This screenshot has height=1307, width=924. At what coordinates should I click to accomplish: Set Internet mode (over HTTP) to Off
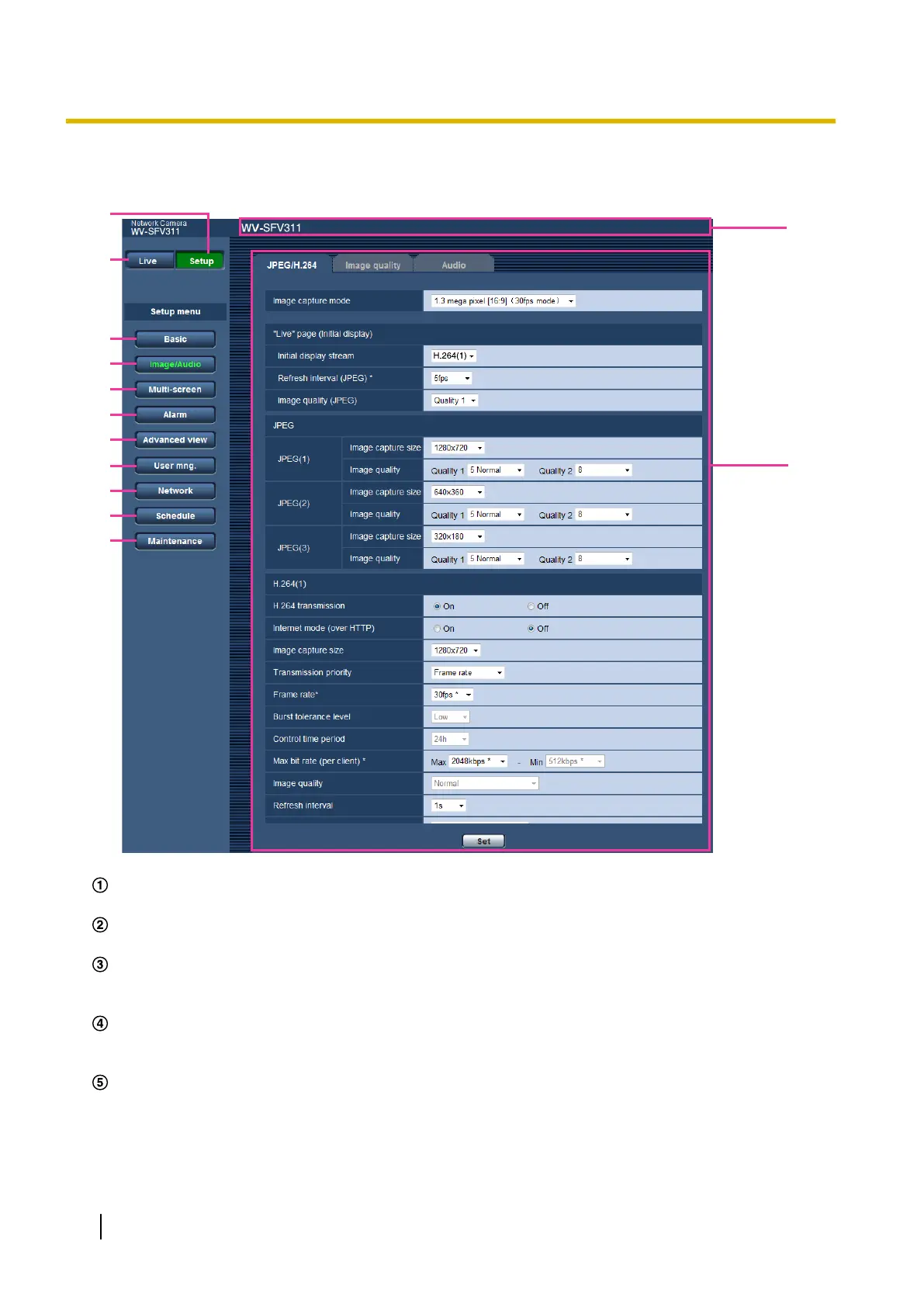pos(531,629)
